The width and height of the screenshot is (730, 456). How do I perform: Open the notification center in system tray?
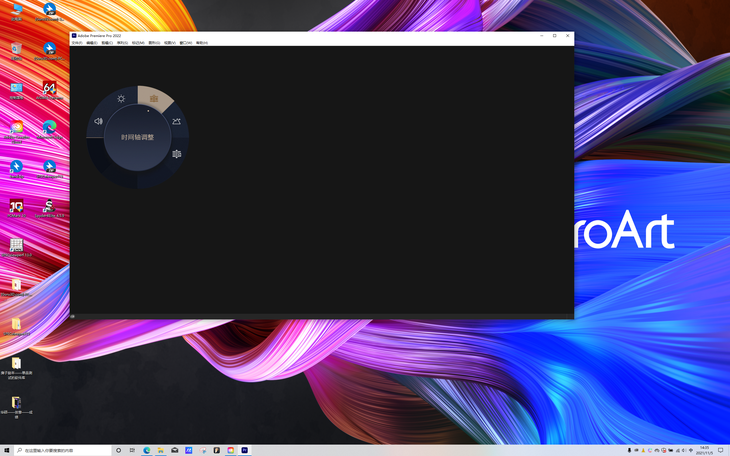coord(720,450)
